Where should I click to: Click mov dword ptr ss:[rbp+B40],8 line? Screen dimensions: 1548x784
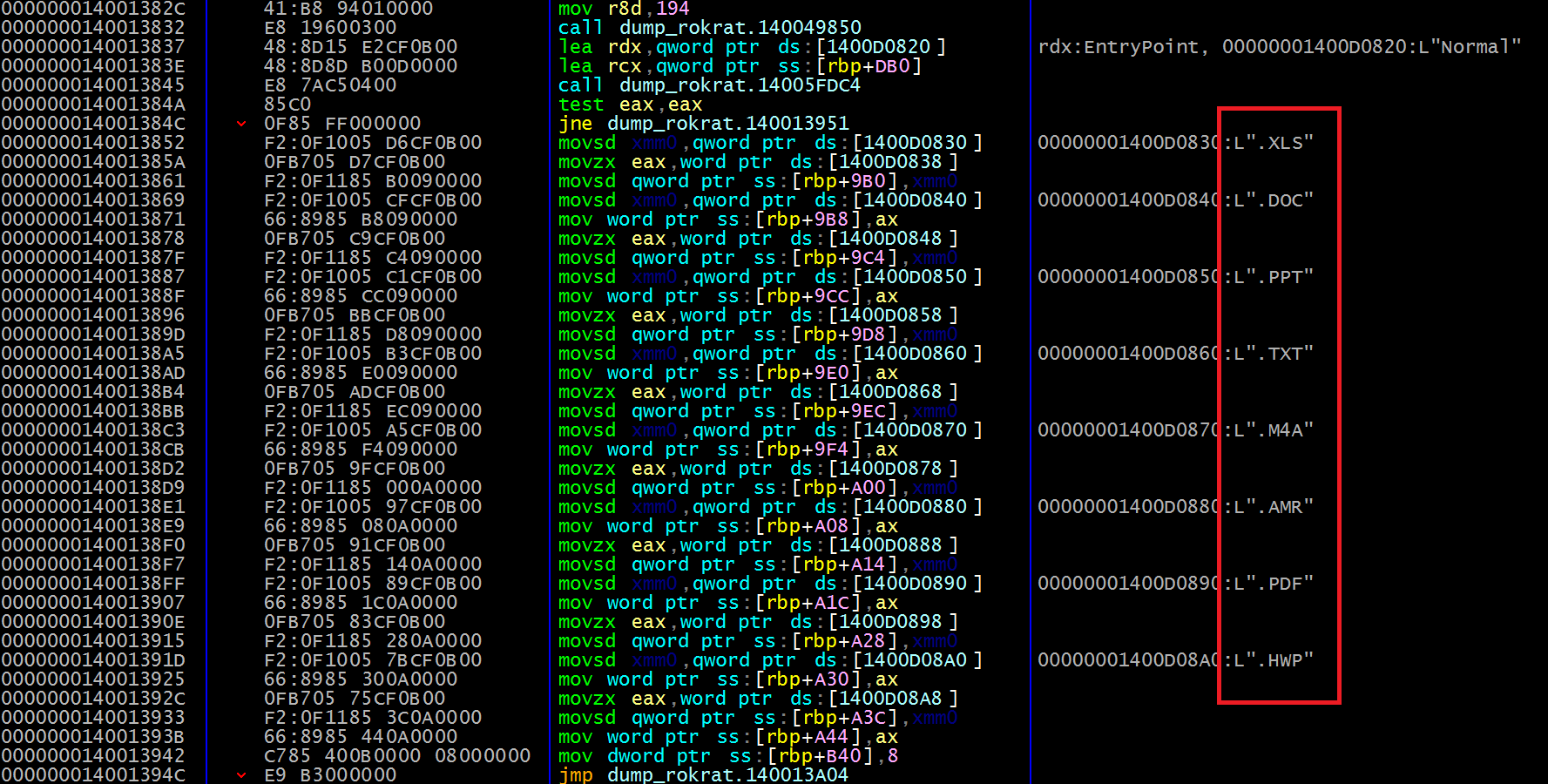click(x=727, y=756)
